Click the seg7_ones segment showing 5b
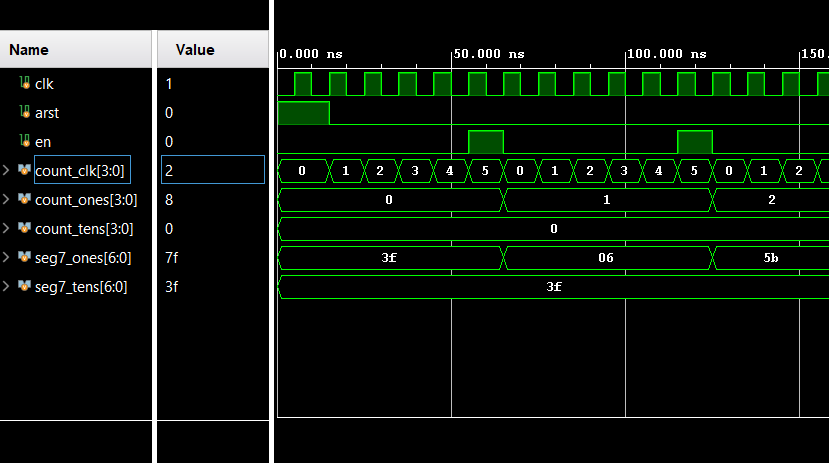This screenshot has height=463, width=829. click(x=771, y=258)
